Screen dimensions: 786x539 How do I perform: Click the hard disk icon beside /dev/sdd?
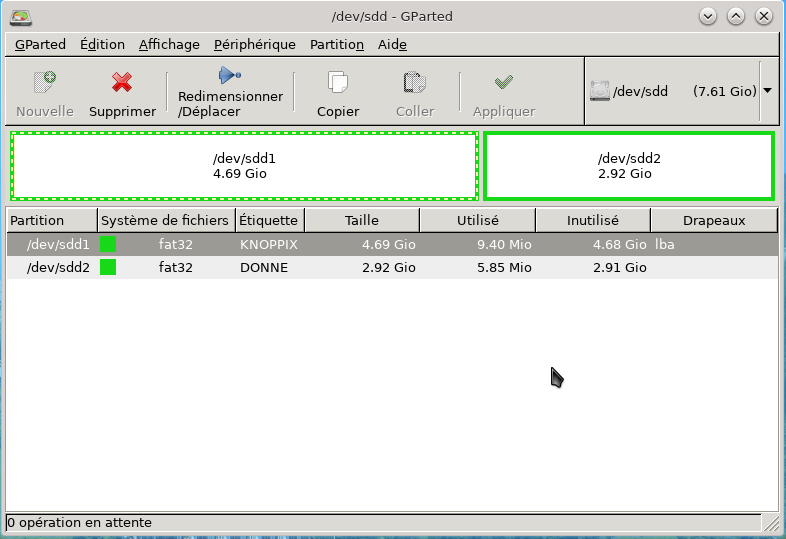pos(600,91)
